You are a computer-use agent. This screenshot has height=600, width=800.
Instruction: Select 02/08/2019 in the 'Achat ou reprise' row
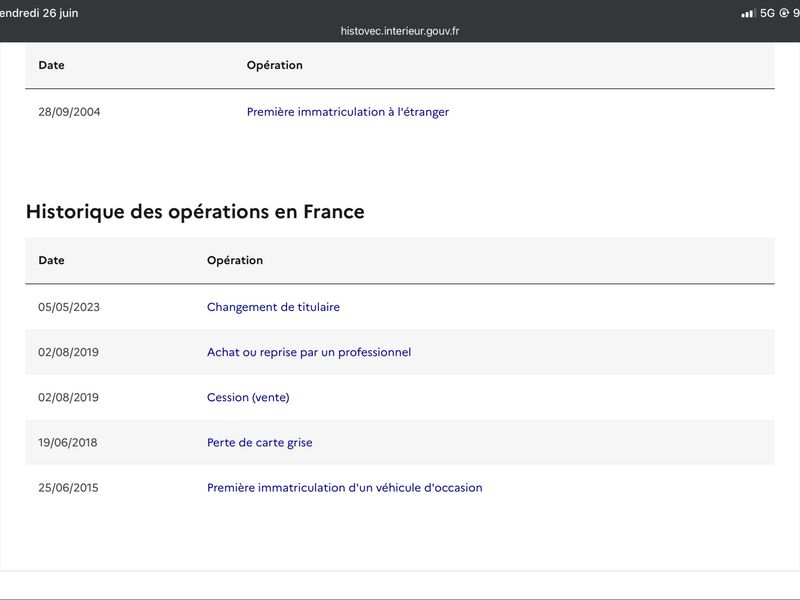pyautogui.click(x=68, y=352)
